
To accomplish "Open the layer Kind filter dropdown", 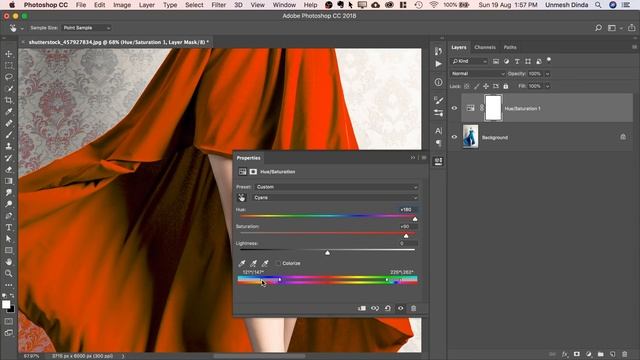I will tap(469, 61).
